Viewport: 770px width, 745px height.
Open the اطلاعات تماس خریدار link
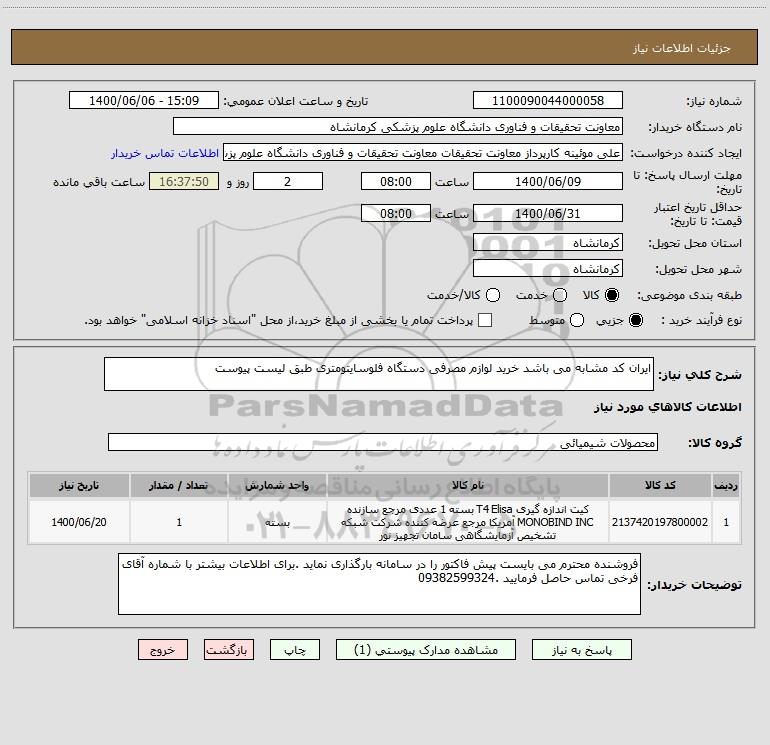(165, 153)
